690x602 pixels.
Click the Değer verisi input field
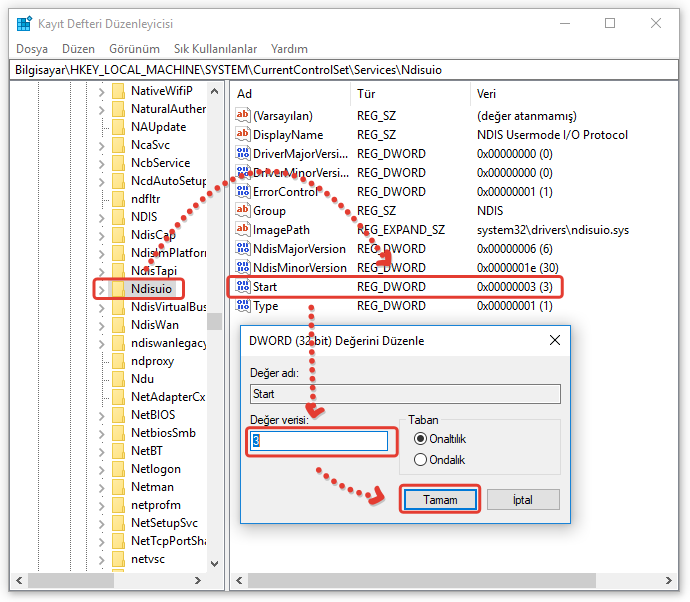pyautogui.click(x=318, y=441)
